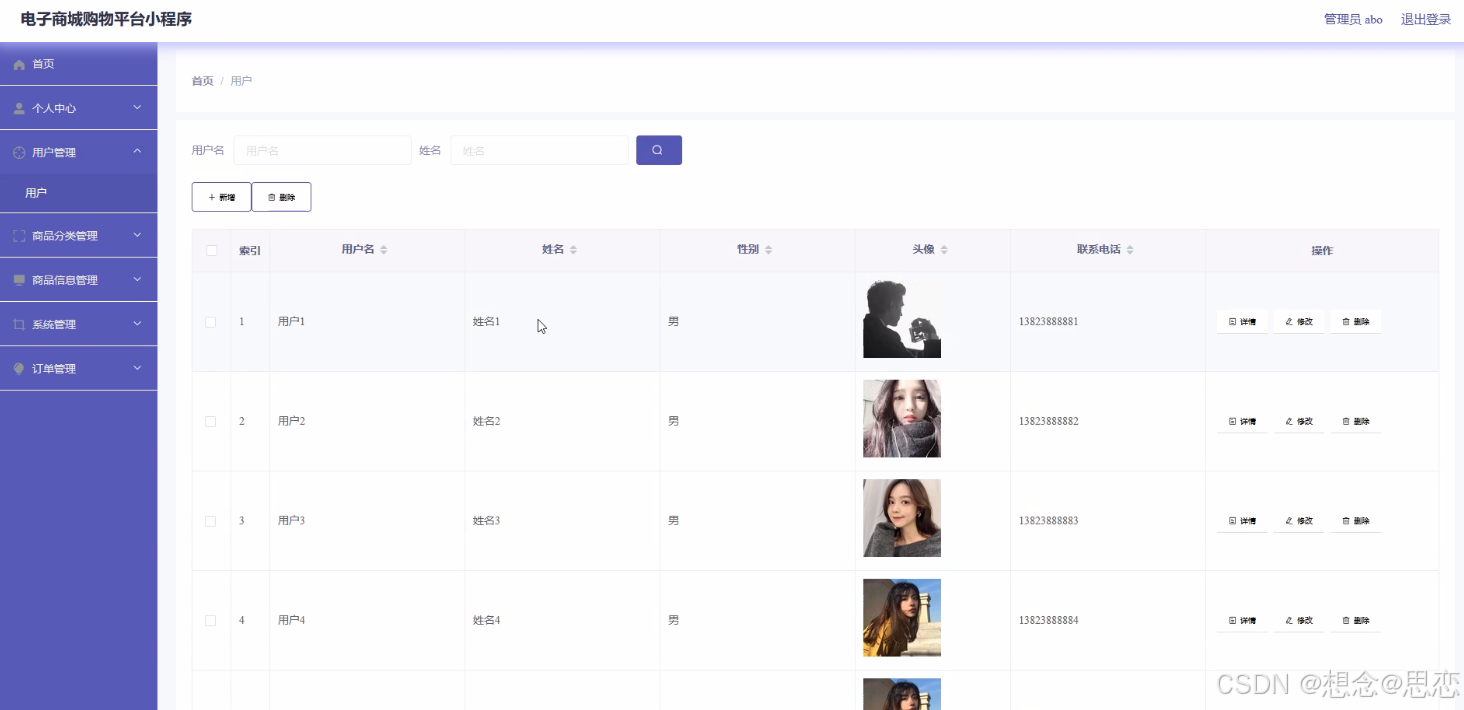This screenshot has height=710, width=1464.
Task: Focus the 用户名 search input
Action: tap(323, 150)
